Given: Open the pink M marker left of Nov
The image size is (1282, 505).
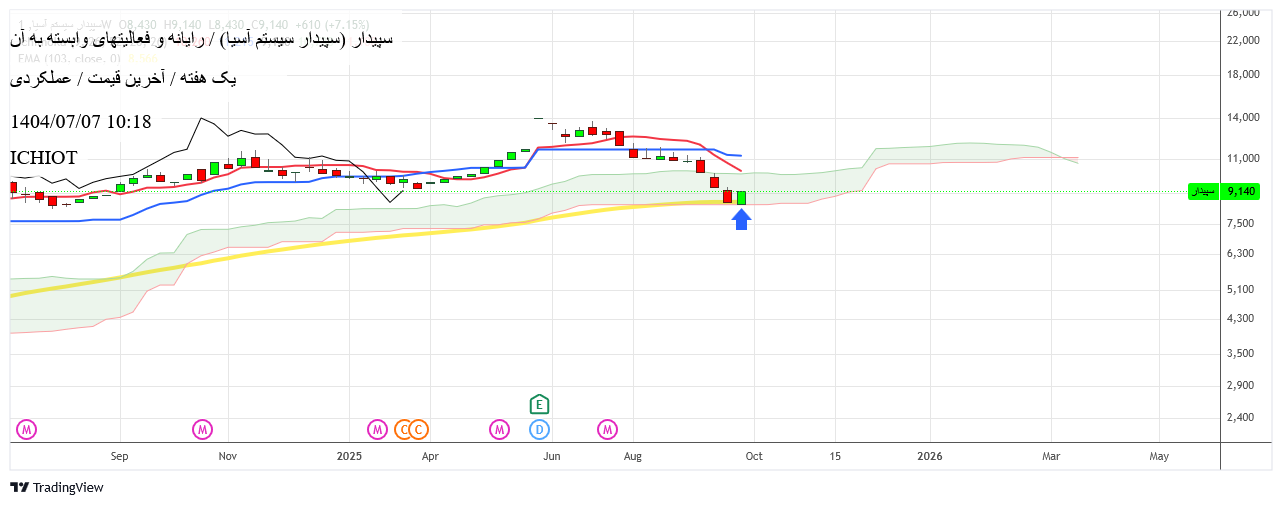Looking at the screenshot, I should point(203,430).
